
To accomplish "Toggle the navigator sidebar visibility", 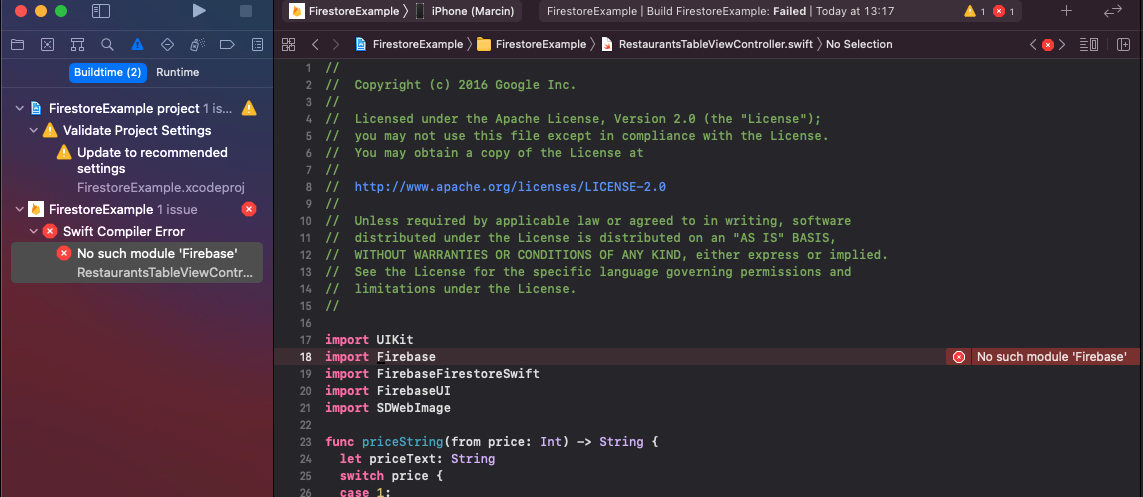I will [101, 11].
